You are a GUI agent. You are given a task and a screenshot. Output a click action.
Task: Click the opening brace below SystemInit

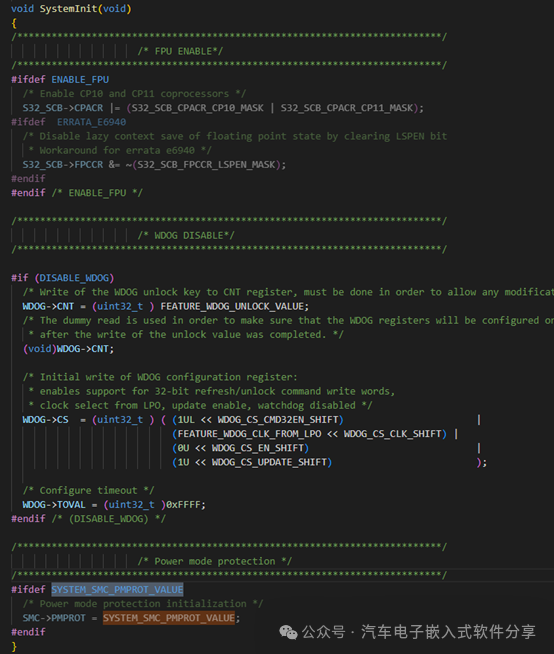tap(14, 23)
